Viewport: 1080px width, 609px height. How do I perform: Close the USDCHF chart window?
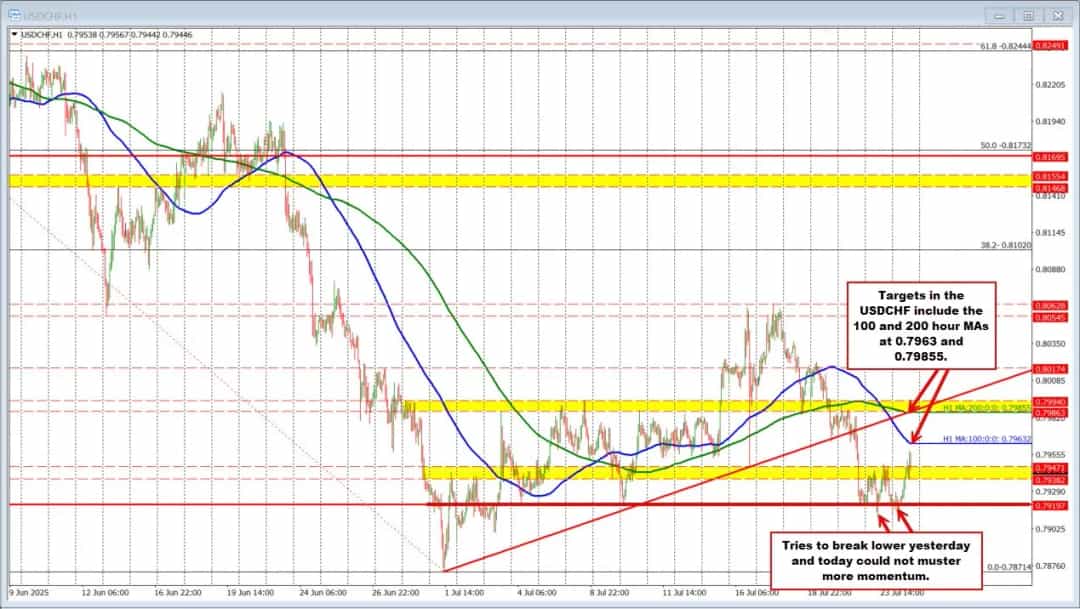[x=1057, y=15]
